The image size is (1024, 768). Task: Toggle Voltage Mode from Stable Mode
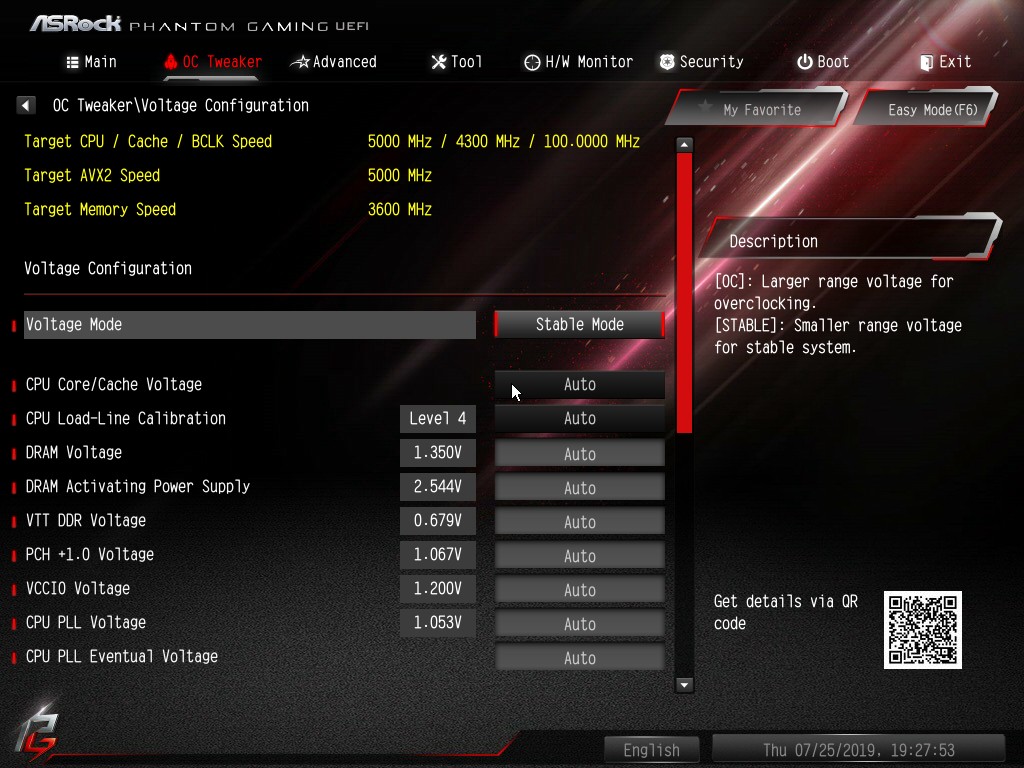point(579,325)
